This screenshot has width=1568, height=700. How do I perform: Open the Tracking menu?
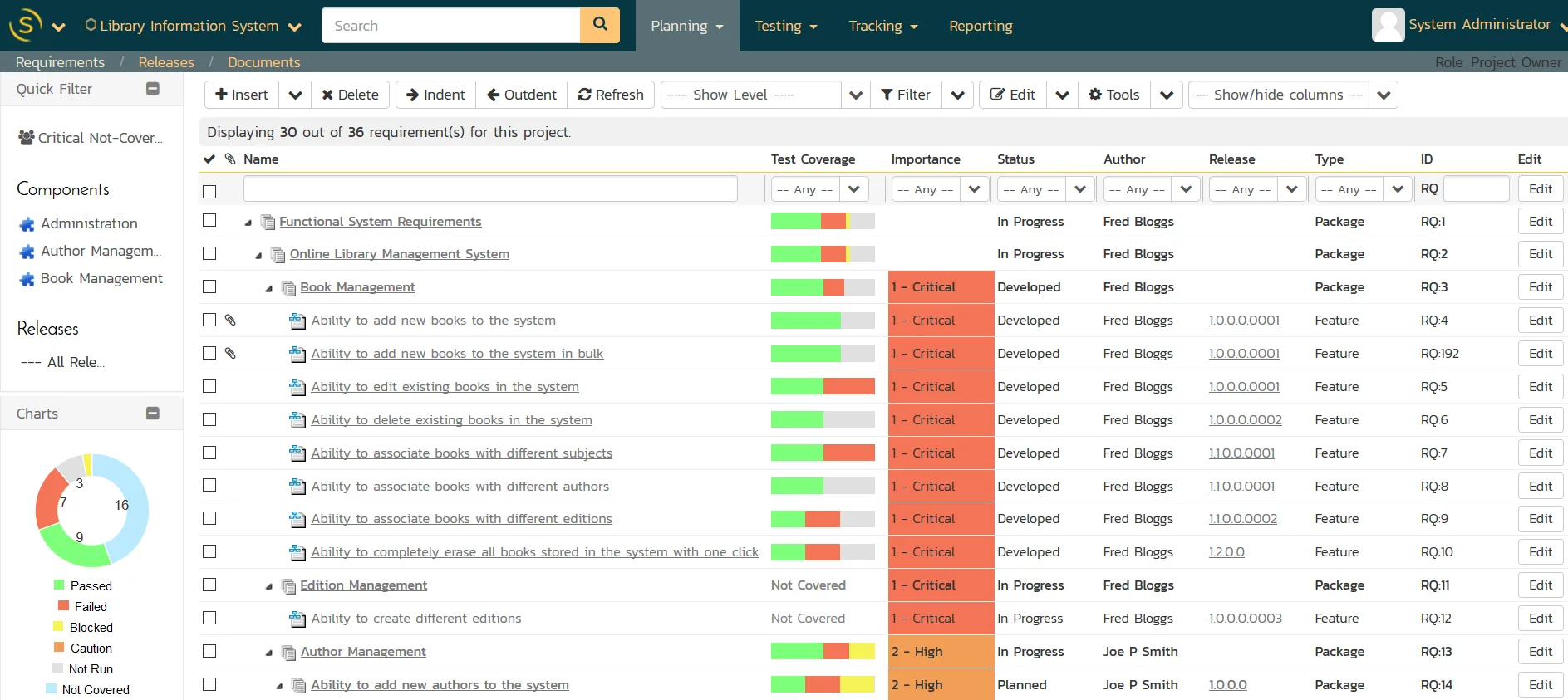(883, 26)
